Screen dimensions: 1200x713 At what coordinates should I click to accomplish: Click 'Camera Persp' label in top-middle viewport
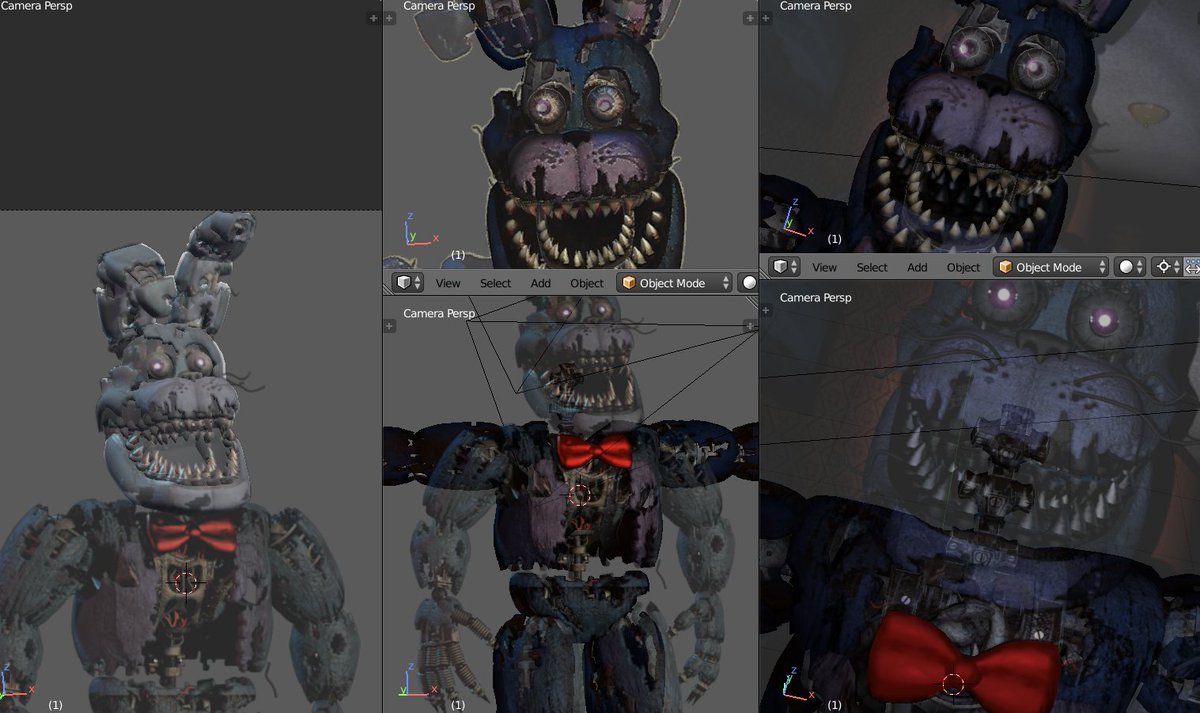(439, 6)
